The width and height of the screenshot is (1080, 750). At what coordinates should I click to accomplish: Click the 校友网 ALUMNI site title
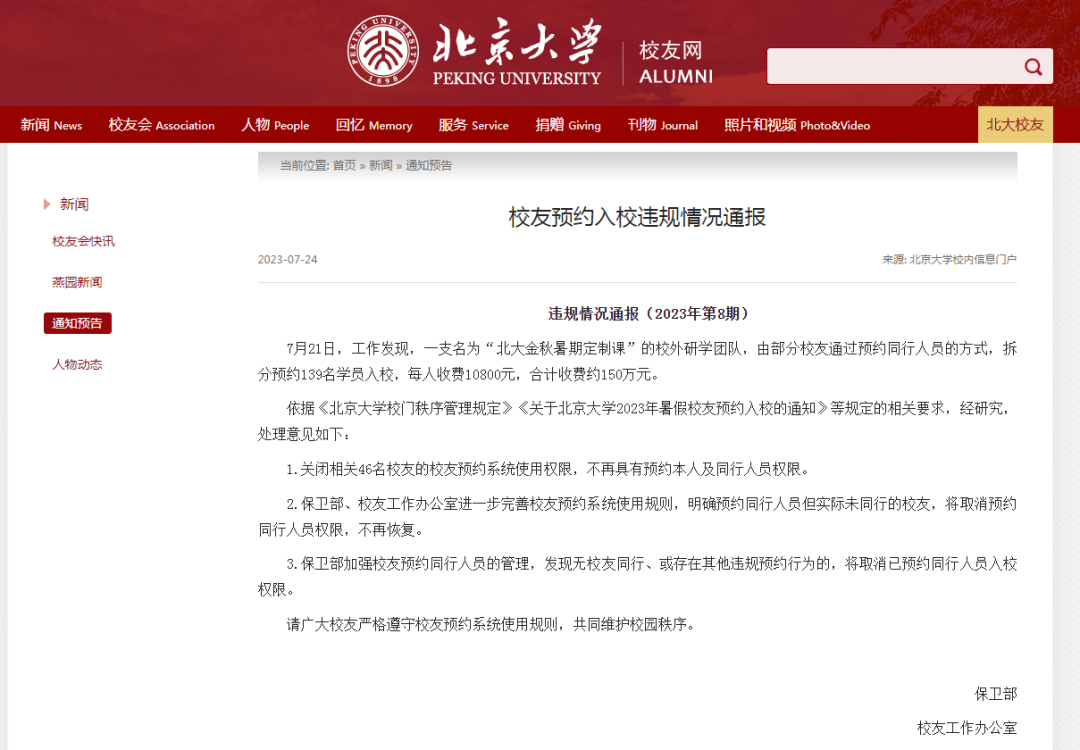pos(676,63)
